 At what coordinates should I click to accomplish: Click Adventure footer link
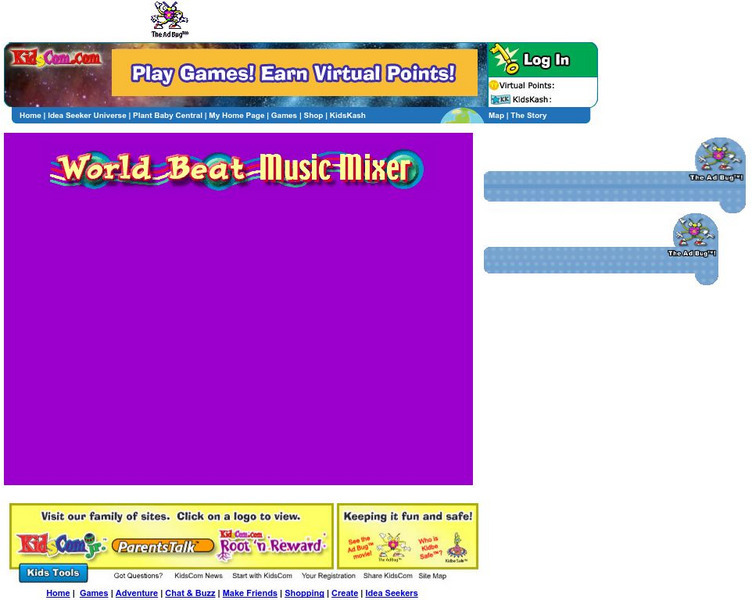(137, 593)
